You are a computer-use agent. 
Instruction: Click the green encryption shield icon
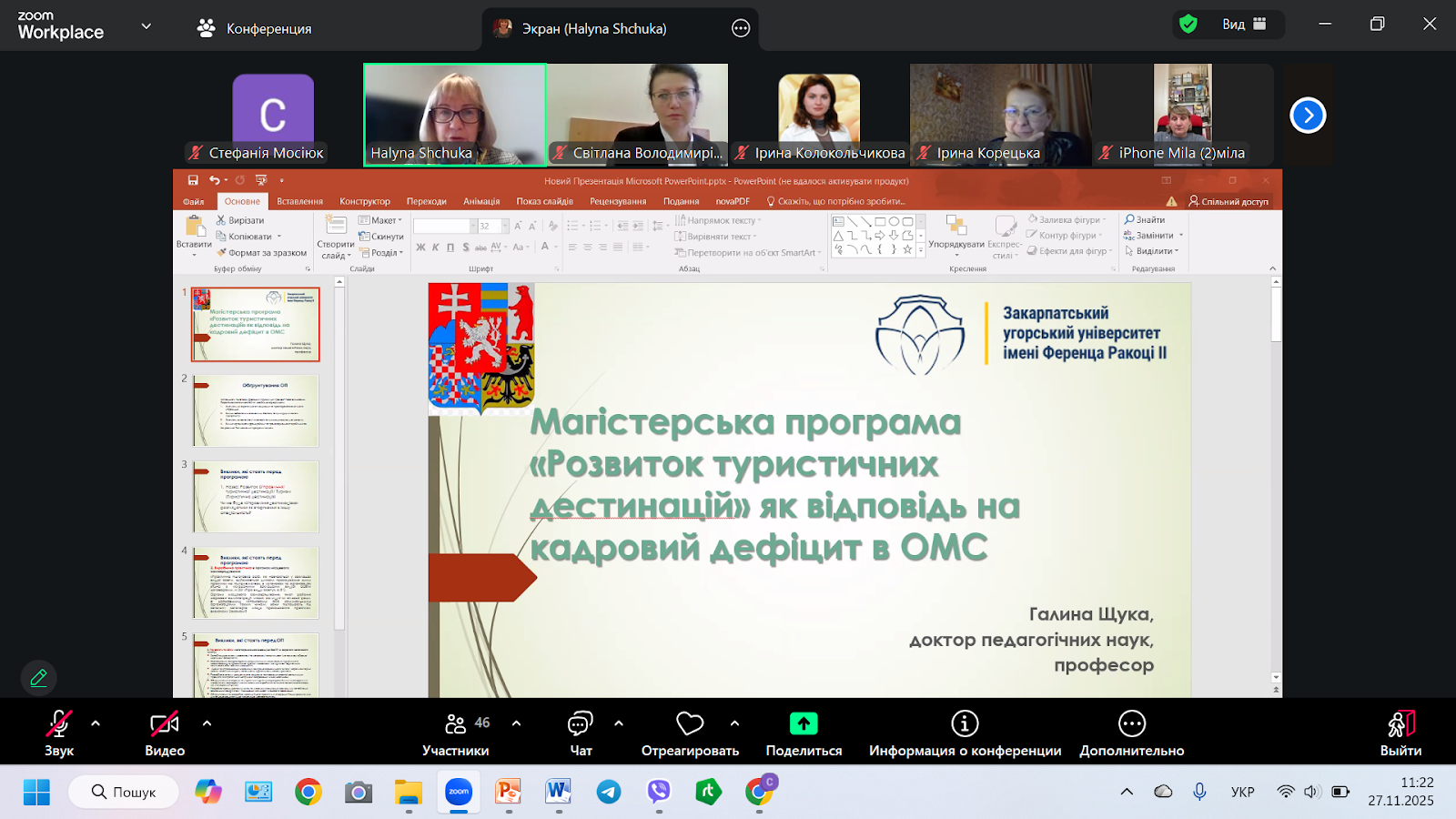click(x=1188, y=25)
